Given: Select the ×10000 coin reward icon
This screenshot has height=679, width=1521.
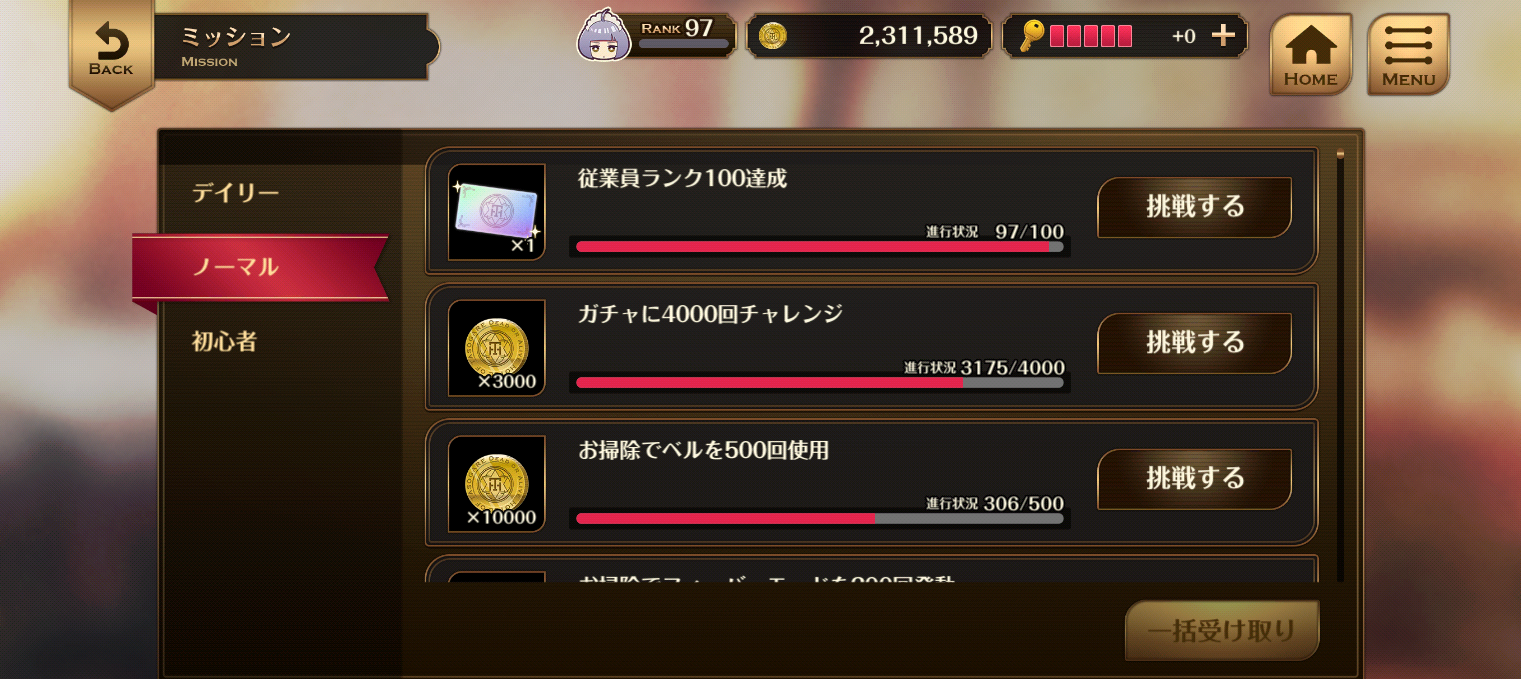Looking at the screenshot, I should point(497,484).
